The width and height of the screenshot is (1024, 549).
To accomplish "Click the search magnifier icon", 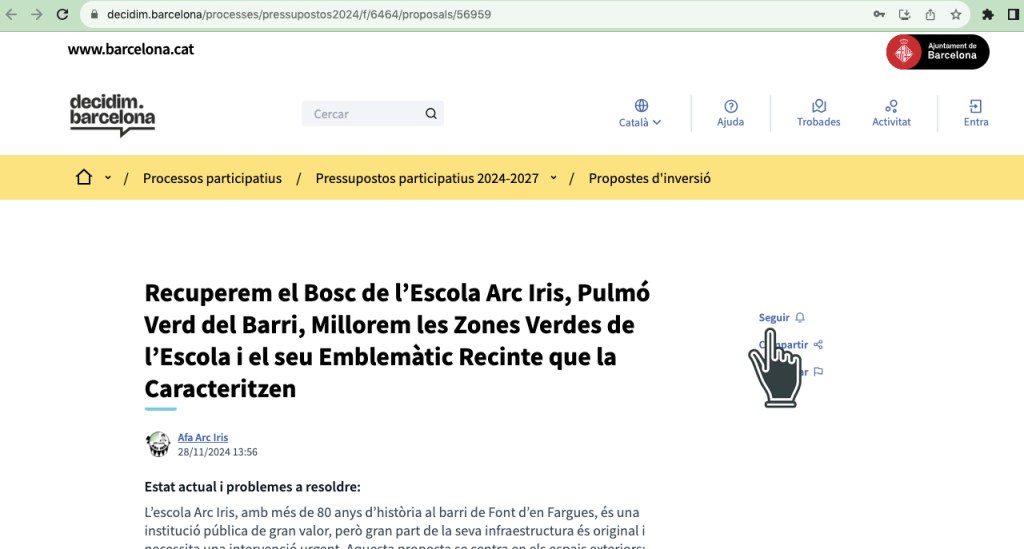I will pos(431,114).
